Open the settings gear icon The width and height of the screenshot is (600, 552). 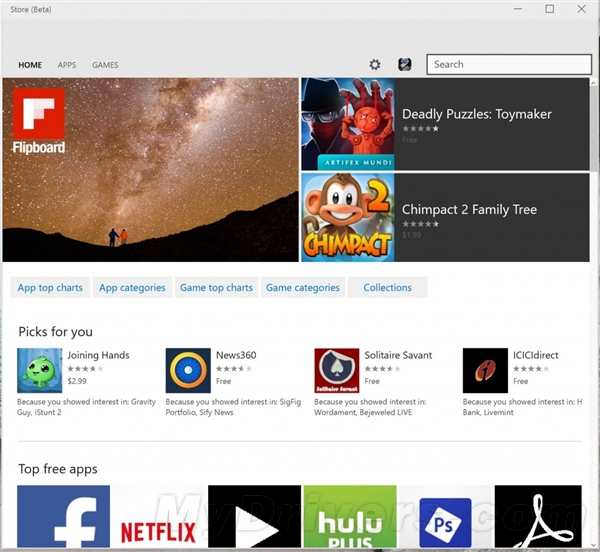375,65
